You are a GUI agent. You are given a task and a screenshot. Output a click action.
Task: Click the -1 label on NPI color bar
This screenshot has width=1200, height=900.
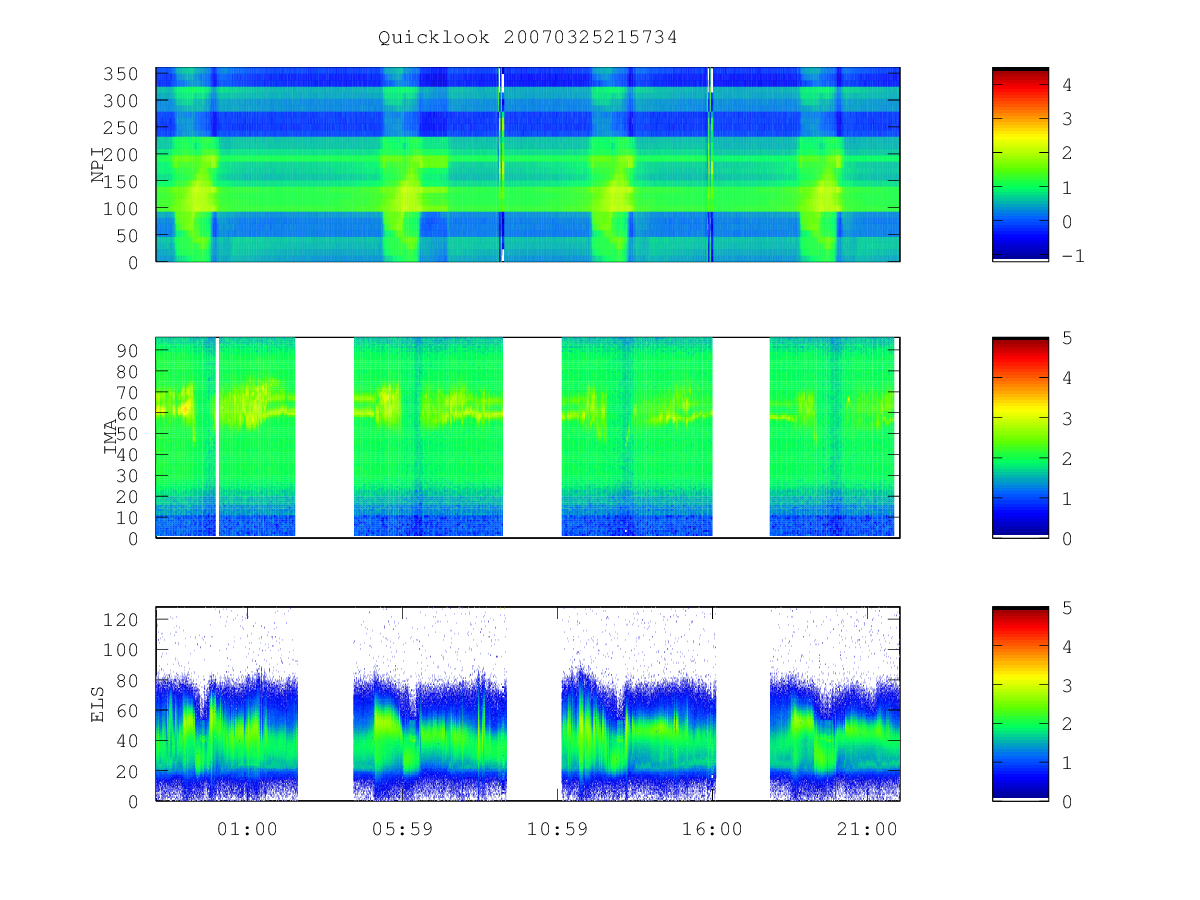(1074, 256)
